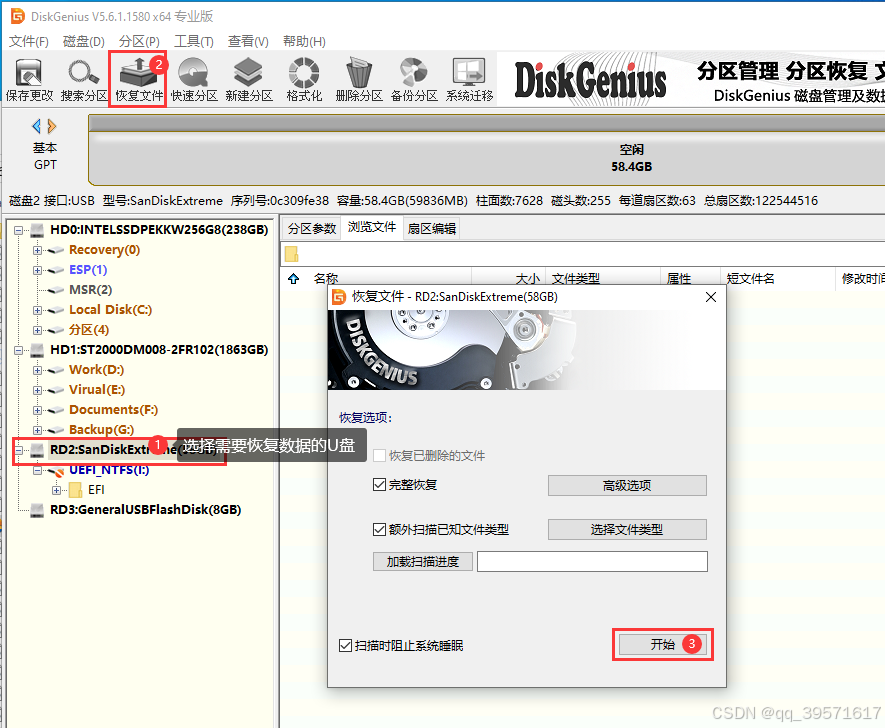Open 选择文件类型 file type selection
Screen dimensions: 885x728
tap(627, 530)
